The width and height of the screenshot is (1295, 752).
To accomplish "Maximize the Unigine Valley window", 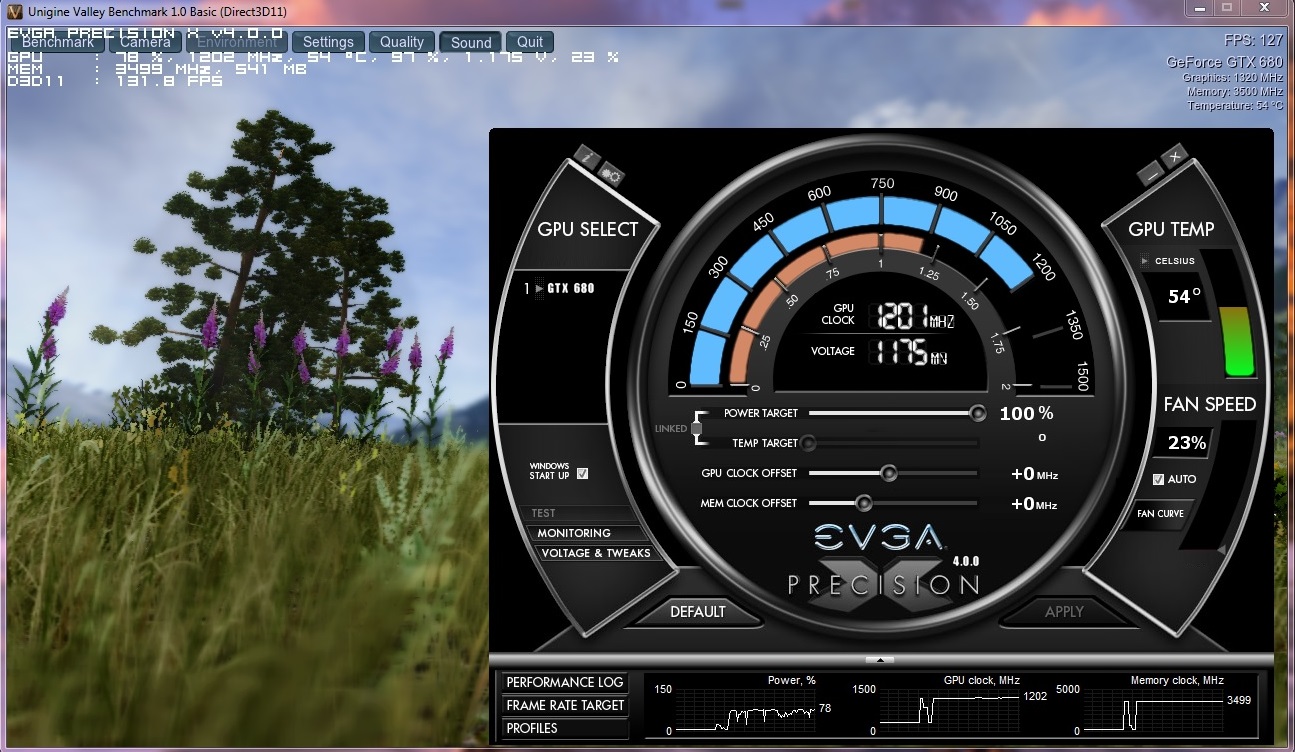I will 1228,8.
